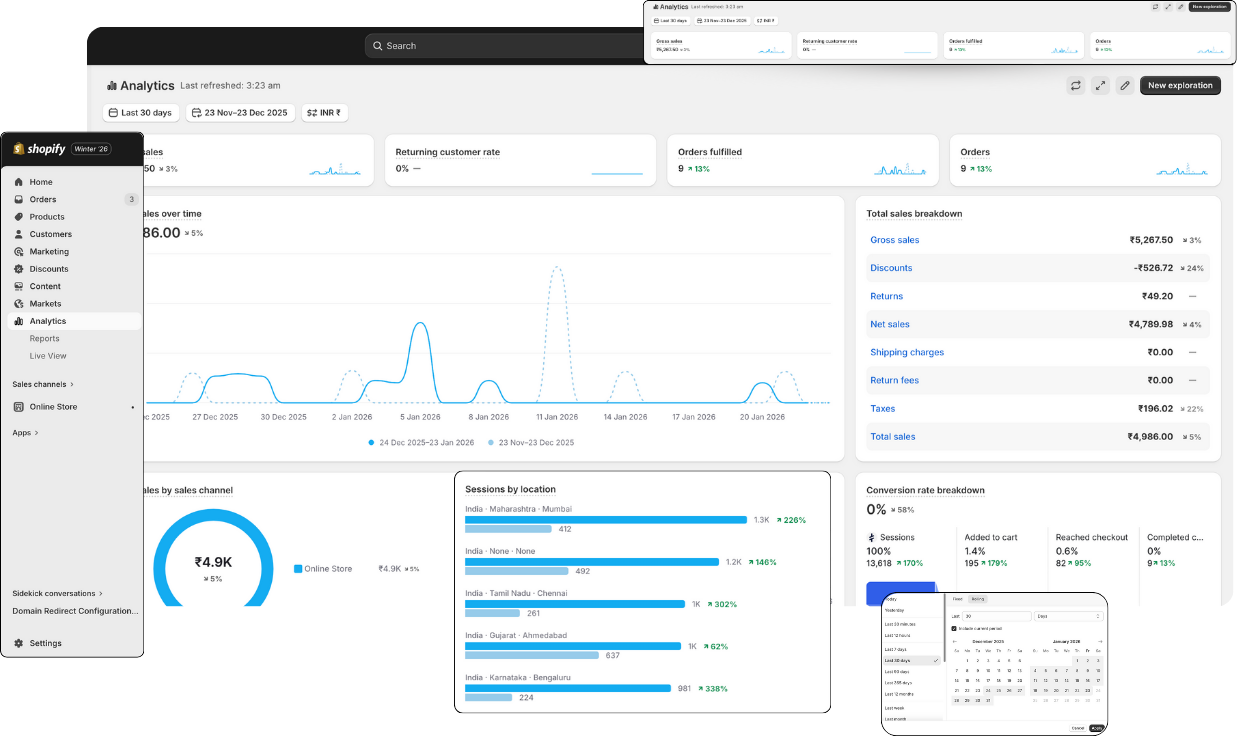Open Discounts in the left sidebar
The image size is (1237, 737).
(49, 269)
